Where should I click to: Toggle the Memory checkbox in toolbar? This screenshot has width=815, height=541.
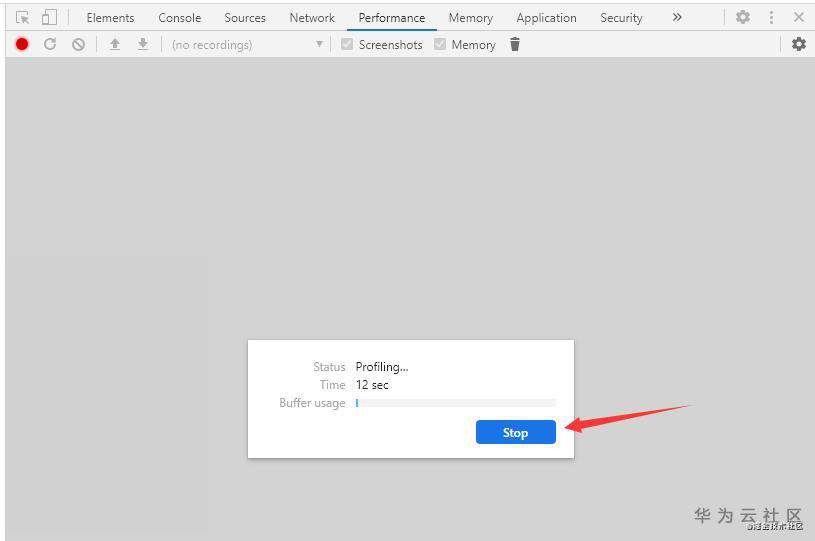click(x=440, y=44)
